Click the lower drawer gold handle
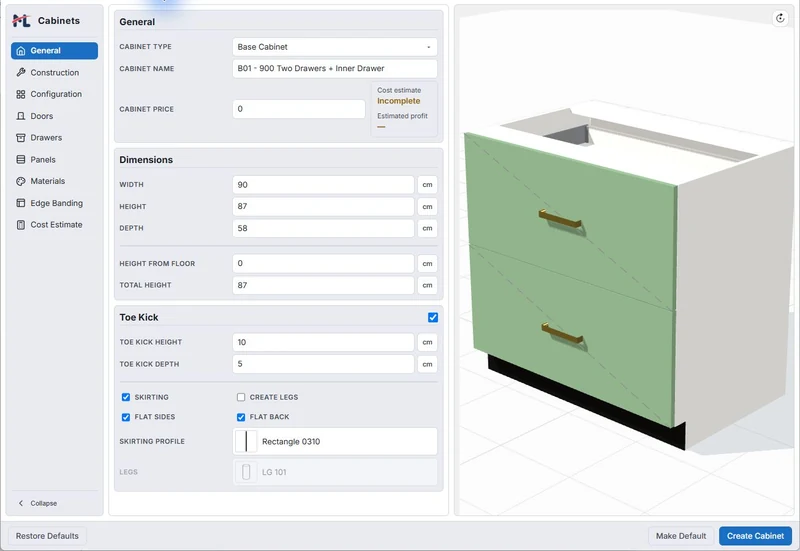The width and height of the screenshot is (800, 551). coord(562,334)
